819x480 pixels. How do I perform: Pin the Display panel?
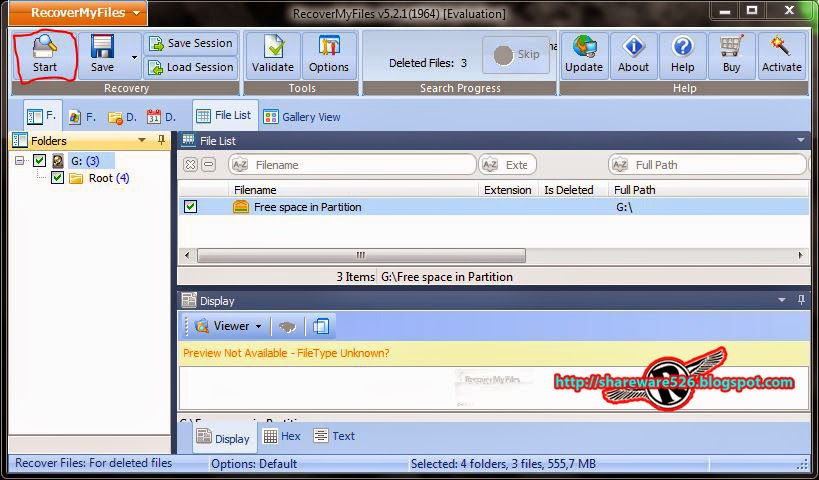[801, 300]
